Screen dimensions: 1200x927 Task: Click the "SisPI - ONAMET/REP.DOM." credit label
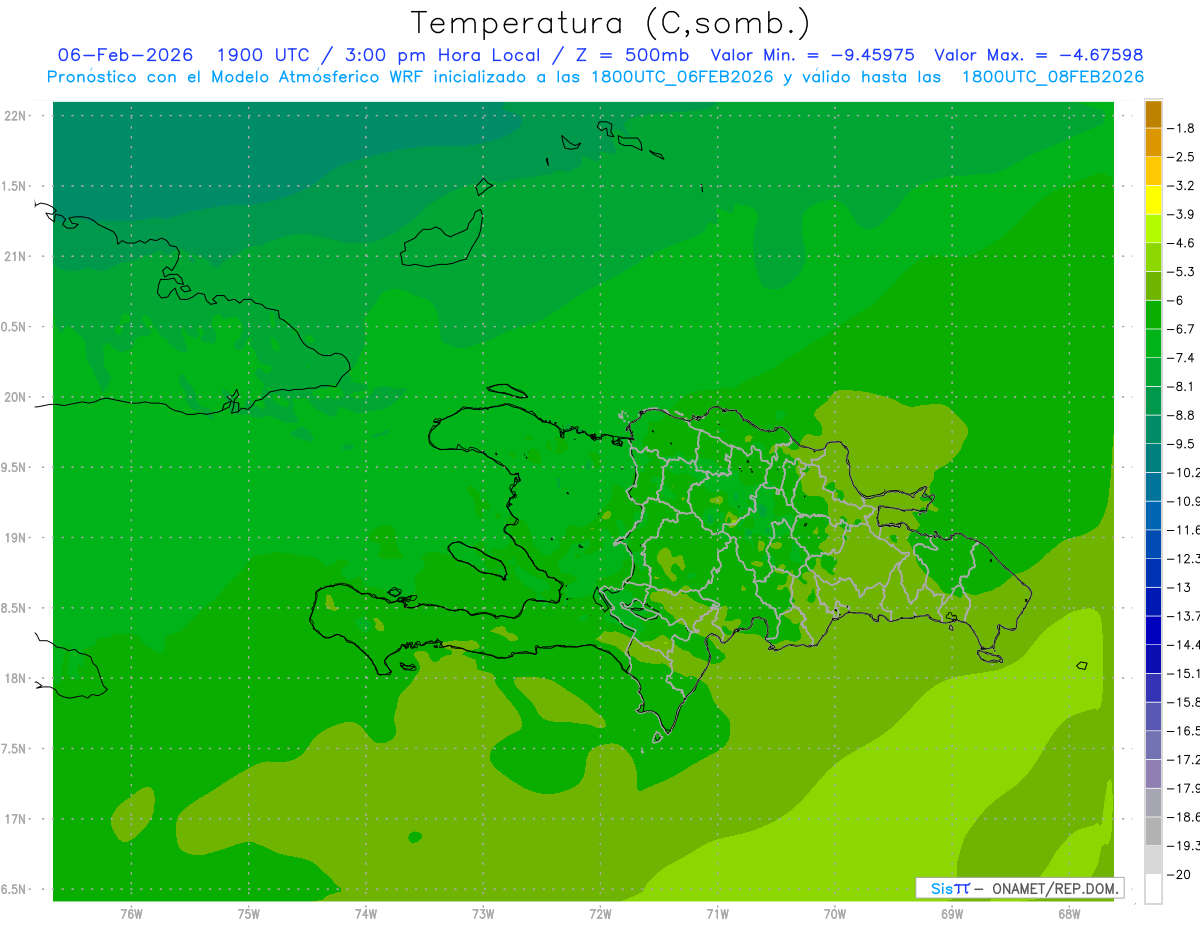coord(1020,888)
